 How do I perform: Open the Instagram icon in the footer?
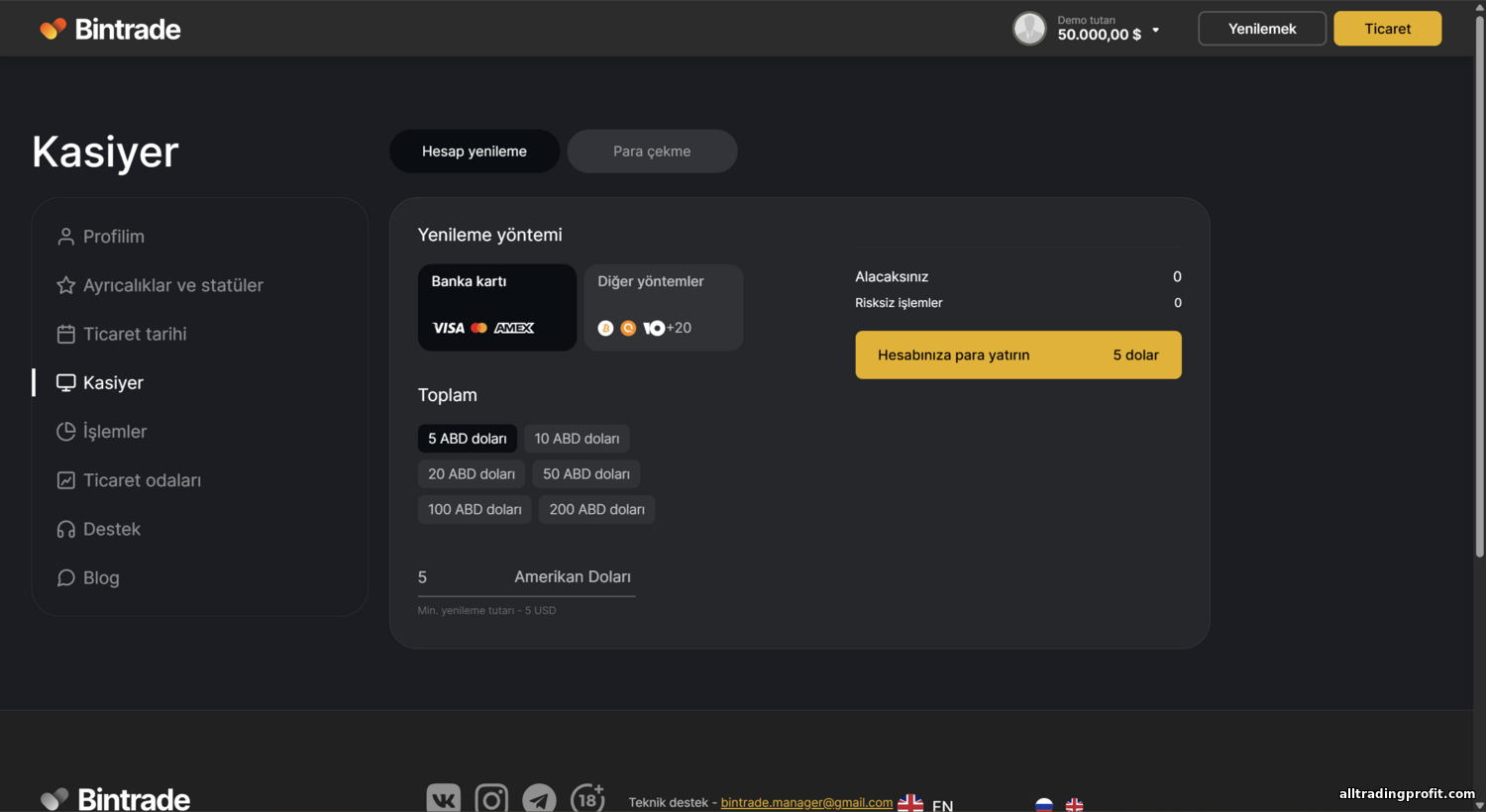(x=491, y=798)
